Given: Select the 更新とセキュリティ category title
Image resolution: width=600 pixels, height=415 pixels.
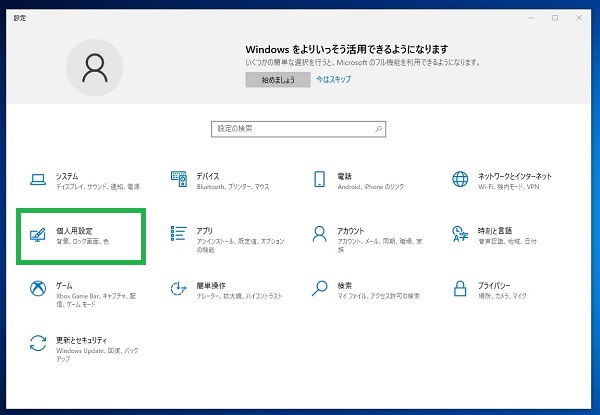Looking at the screenshot, I should tap(82, 340).
